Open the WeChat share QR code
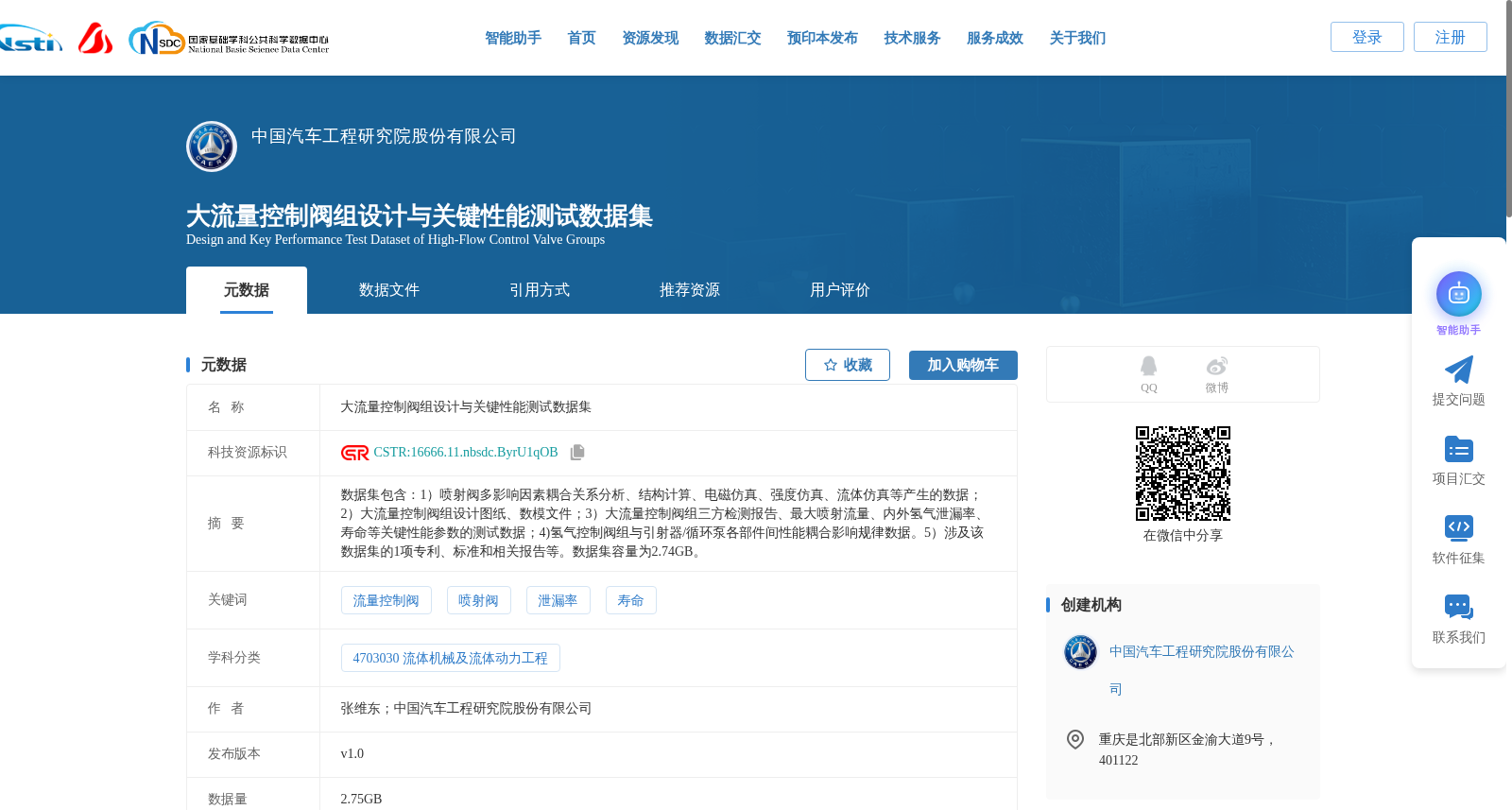1512x810 pixels. click(x=1183, y=474)
